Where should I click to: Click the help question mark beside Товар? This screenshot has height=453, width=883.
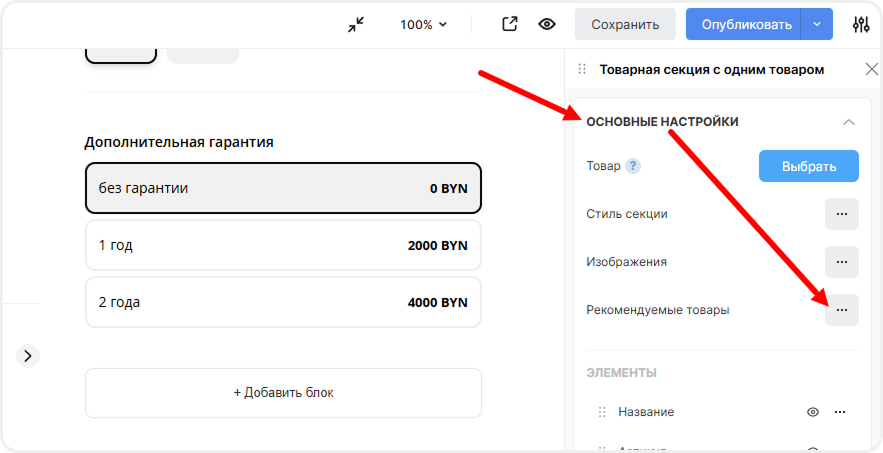coord(633,166)
